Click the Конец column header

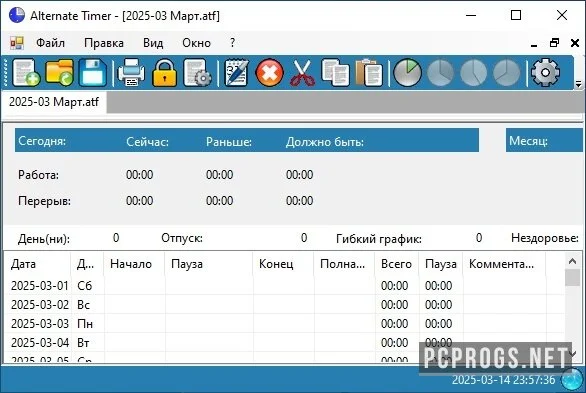(283, 264)
